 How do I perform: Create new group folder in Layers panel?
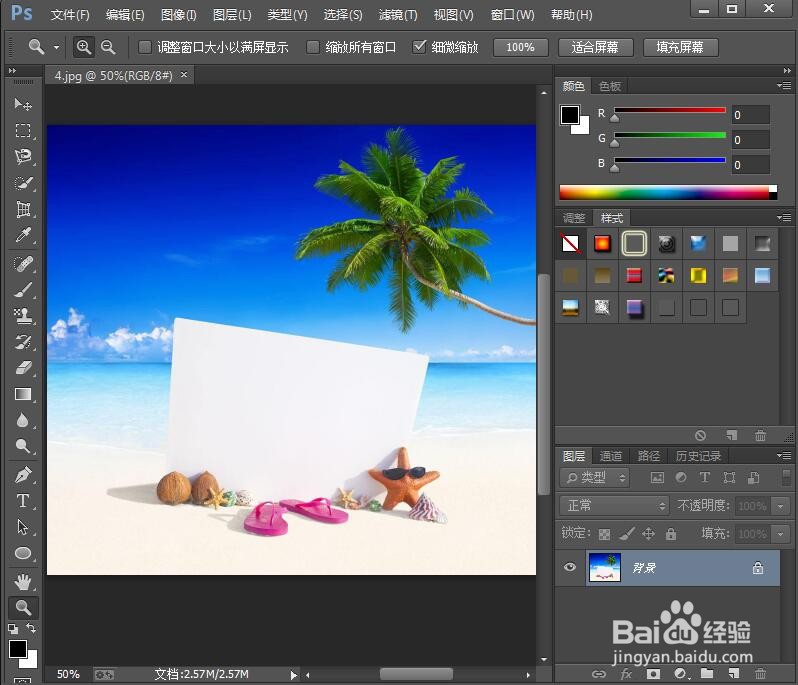pyautogui.click(x=707, y=674)
